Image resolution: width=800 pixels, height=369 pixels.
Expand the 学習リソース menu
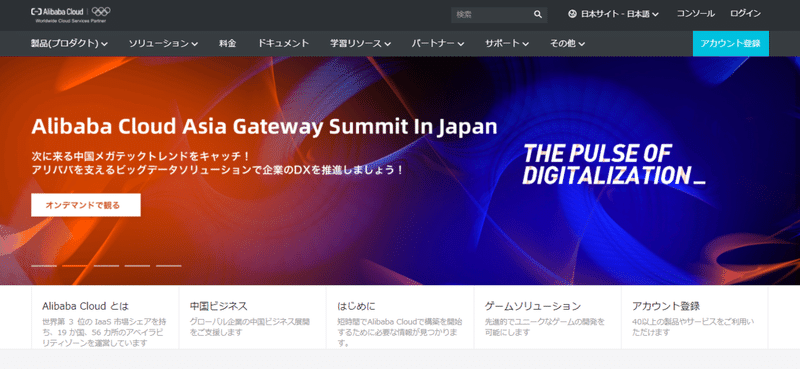pyautogui.click(x=360, y=44)
